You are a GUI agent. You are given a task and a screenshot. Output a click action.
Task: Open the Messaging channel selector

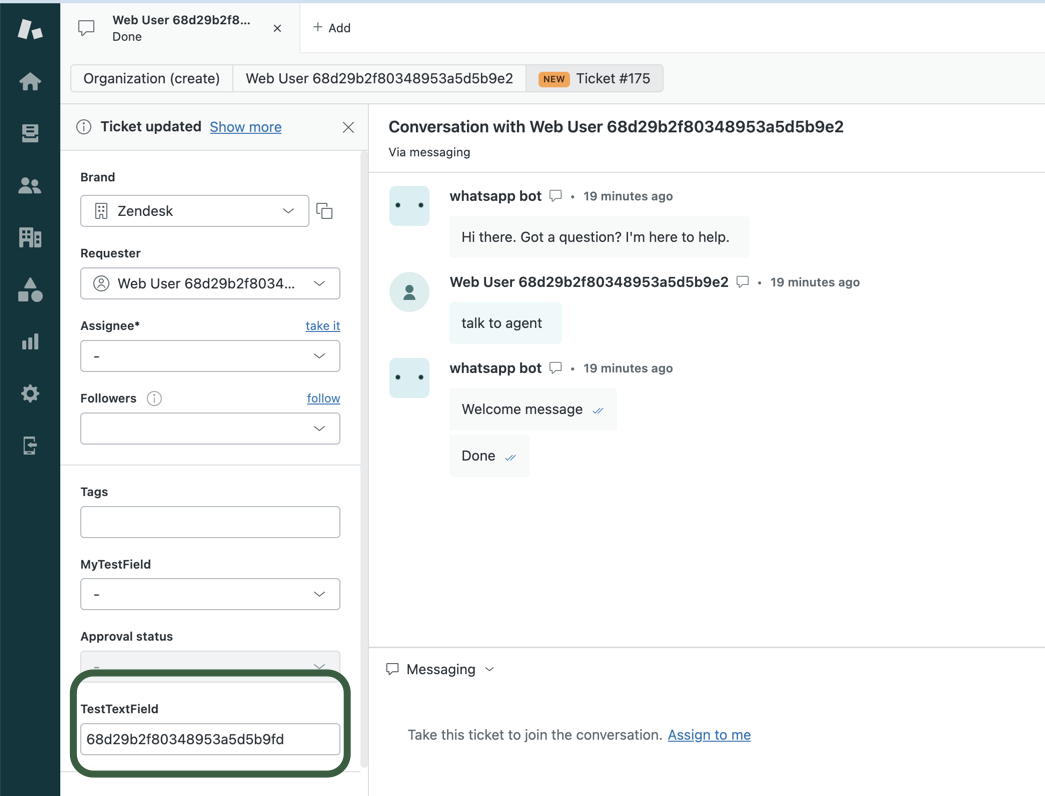[441, 669]
